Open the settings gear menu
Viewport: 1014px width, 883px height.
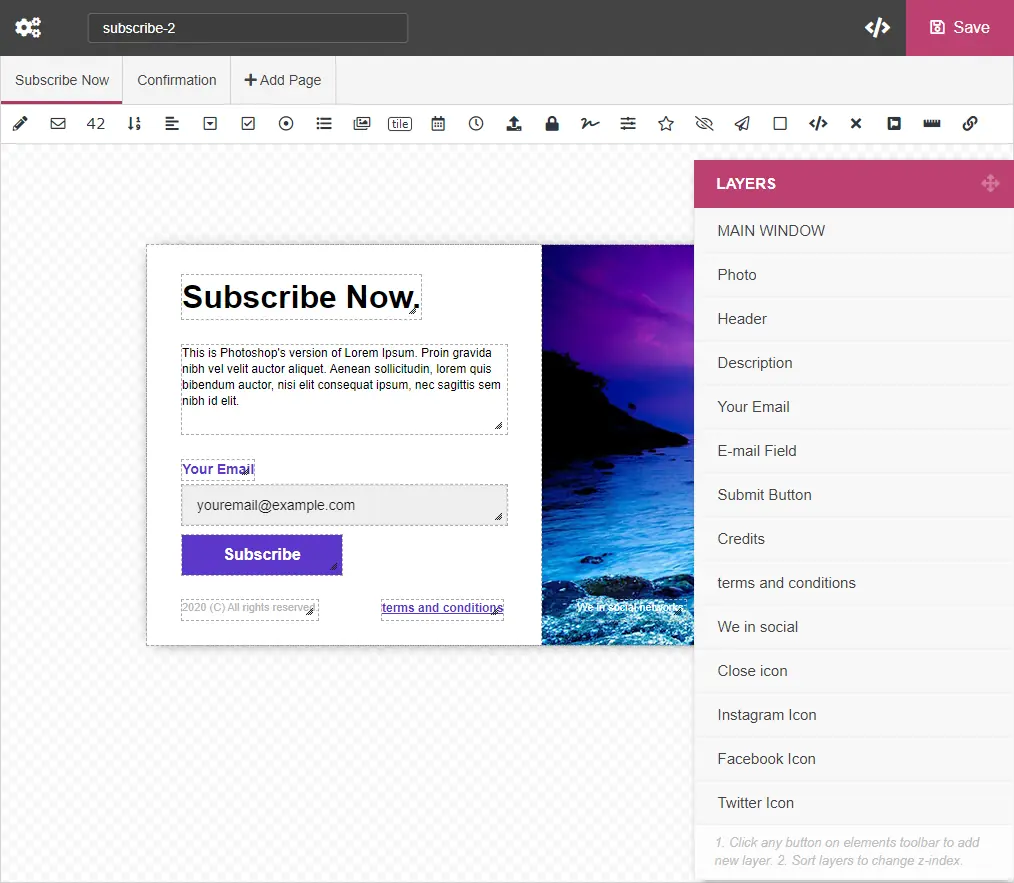[x=27, y=27]
